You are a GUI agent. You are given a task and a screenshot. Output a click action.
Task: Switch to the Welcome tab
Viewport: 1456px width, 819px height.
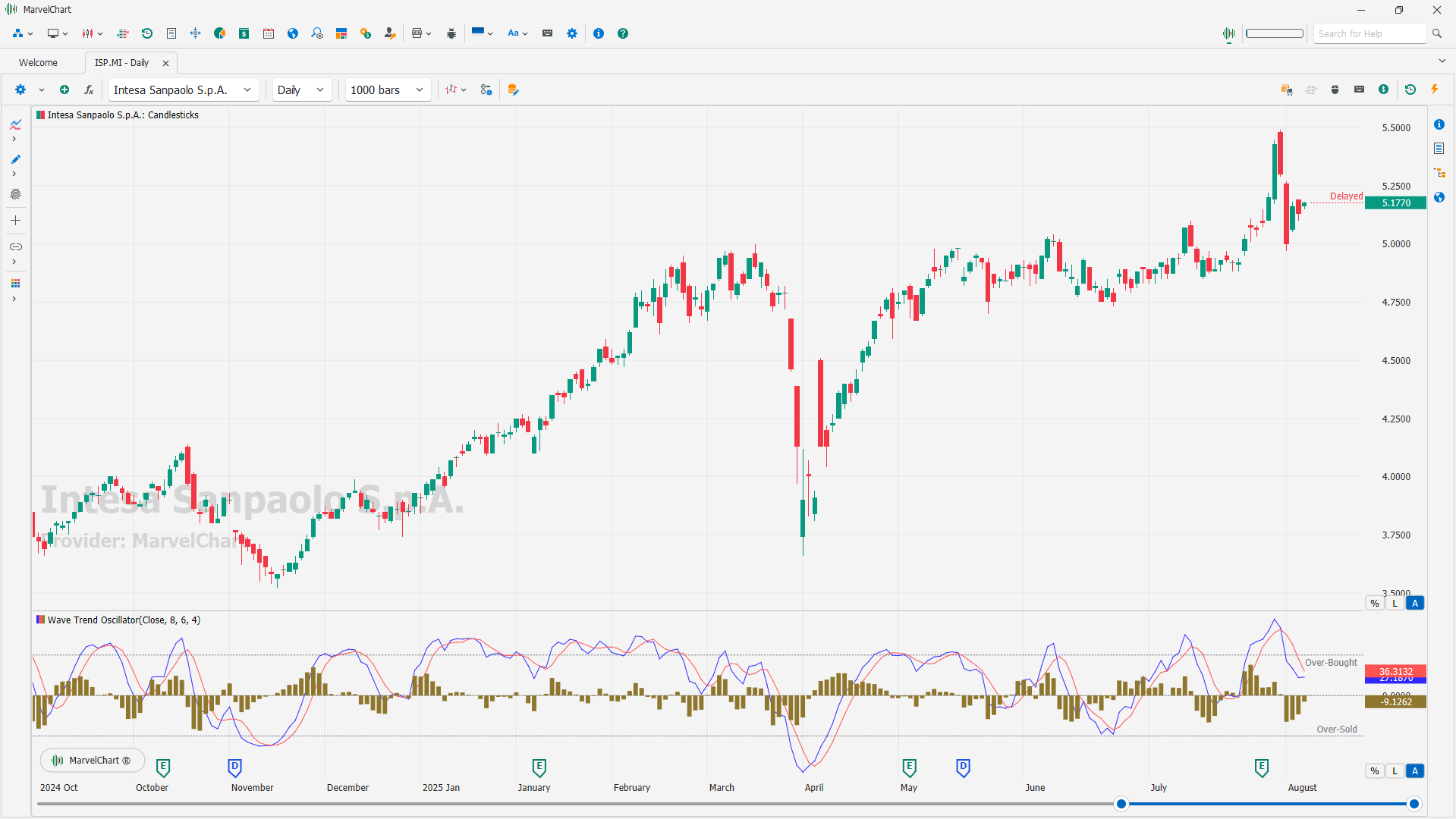38,63
